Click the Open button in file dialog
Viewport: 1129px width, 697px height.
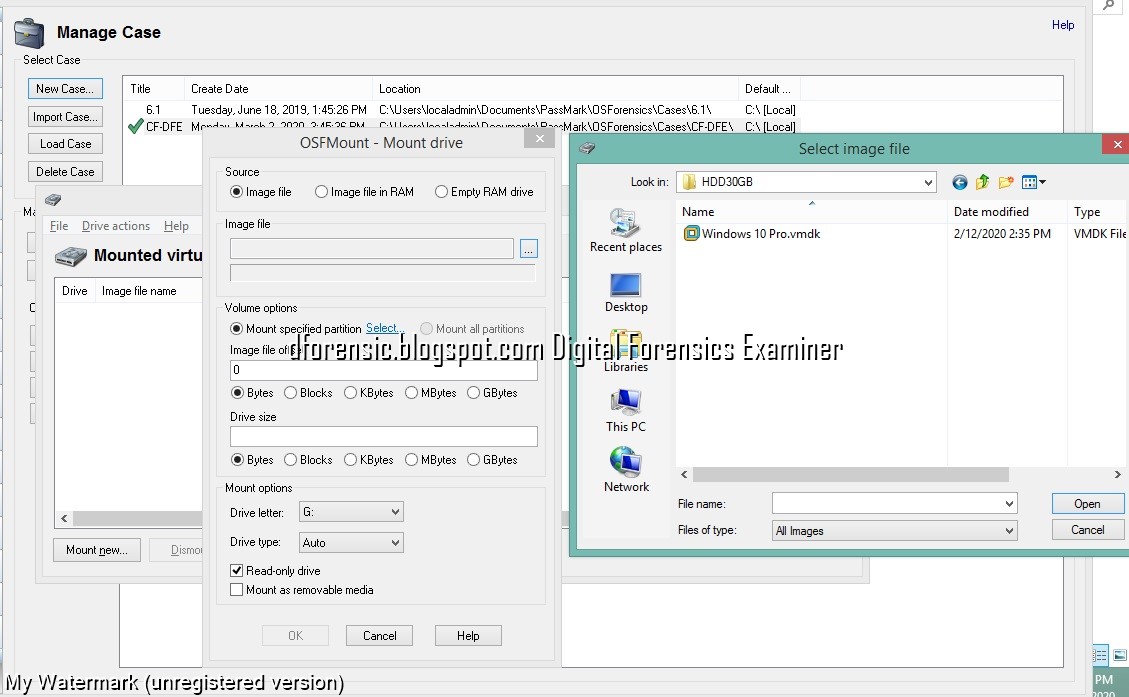click(1087, 503)
